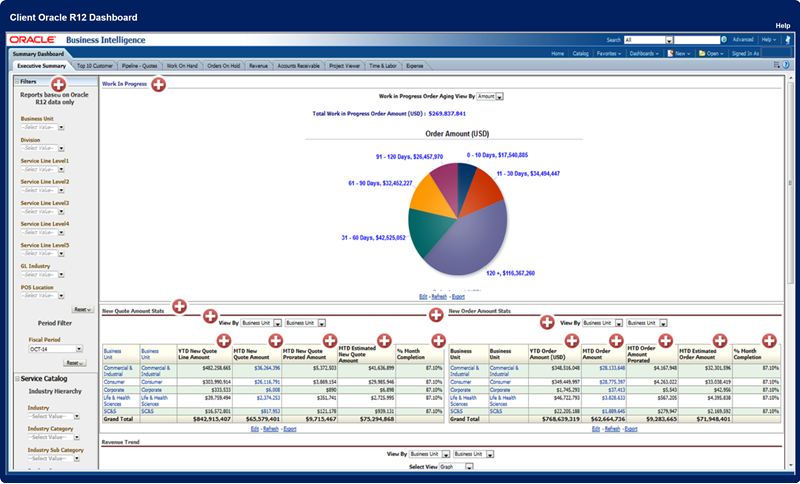Run the search with the green go icon
The height and width of the screenshot is (484, 800).
pyautogui.click(x=723, y=39)
